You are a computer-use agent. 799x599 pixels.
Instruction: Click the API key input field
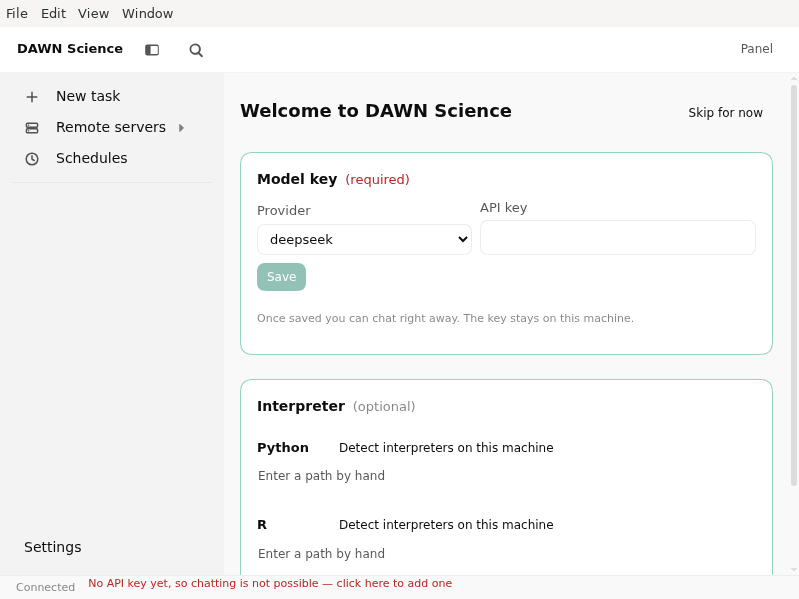(618, 237)
